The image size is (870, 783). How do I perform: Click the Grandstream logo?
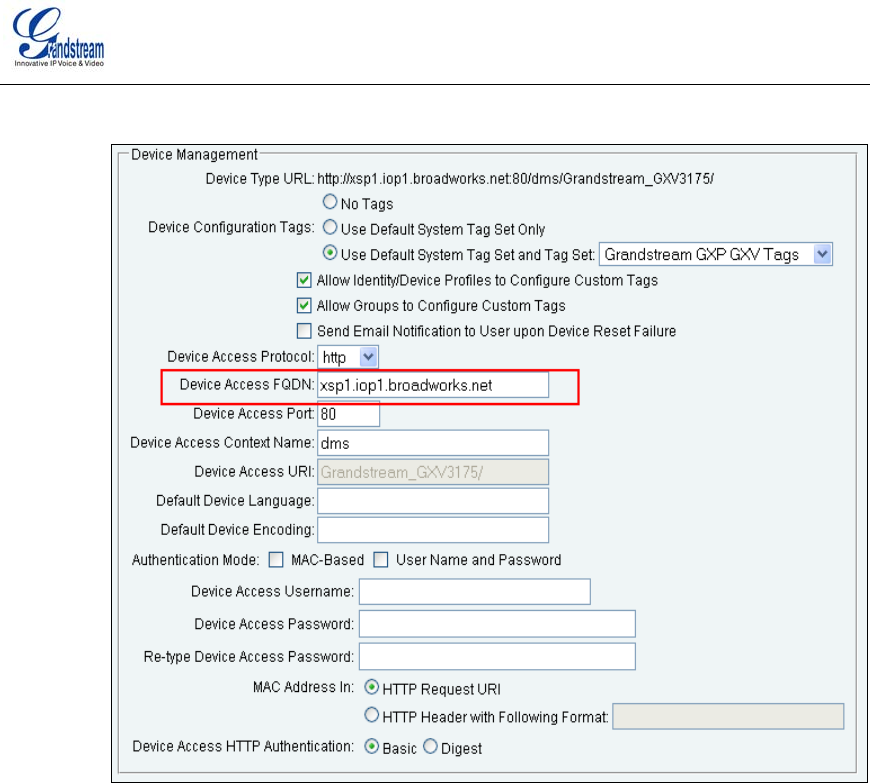tap(60, 40)
